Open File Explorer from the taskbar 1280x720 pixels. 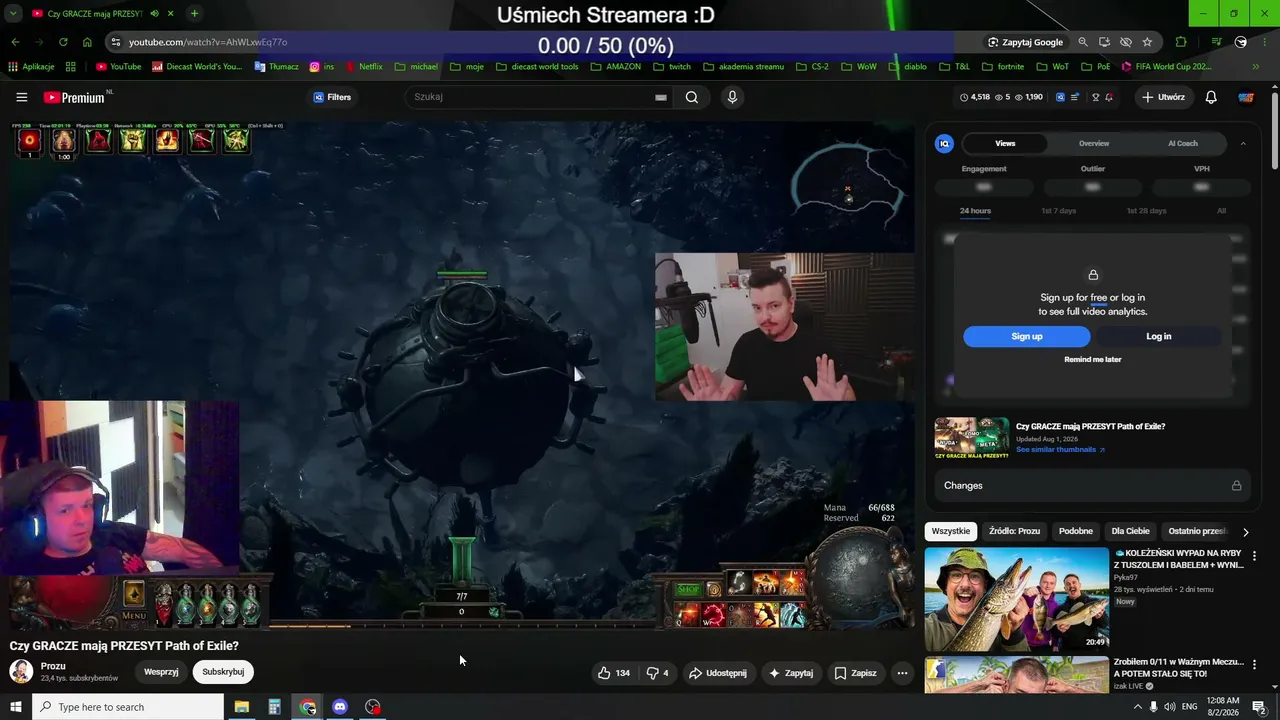point(241,707)
